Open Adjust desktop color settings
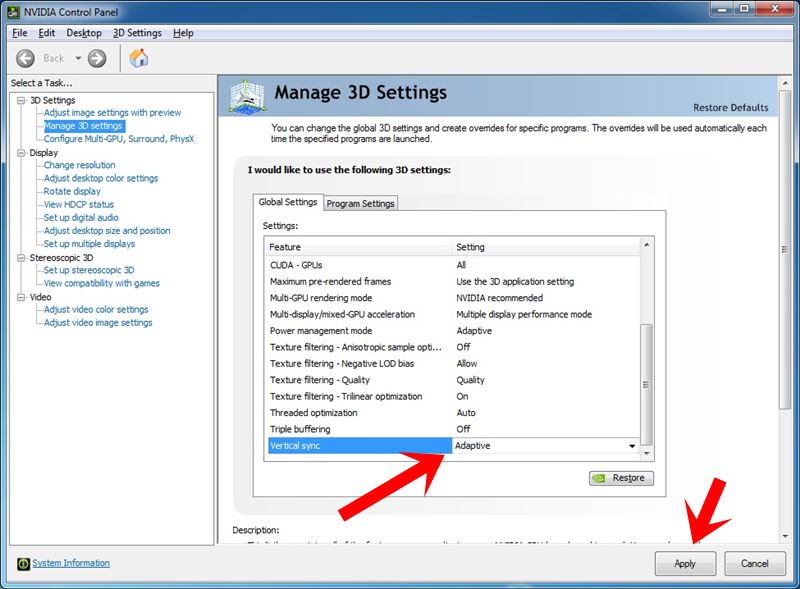The height and width of the screenshot is (589, 800). (x=101, y=178)
